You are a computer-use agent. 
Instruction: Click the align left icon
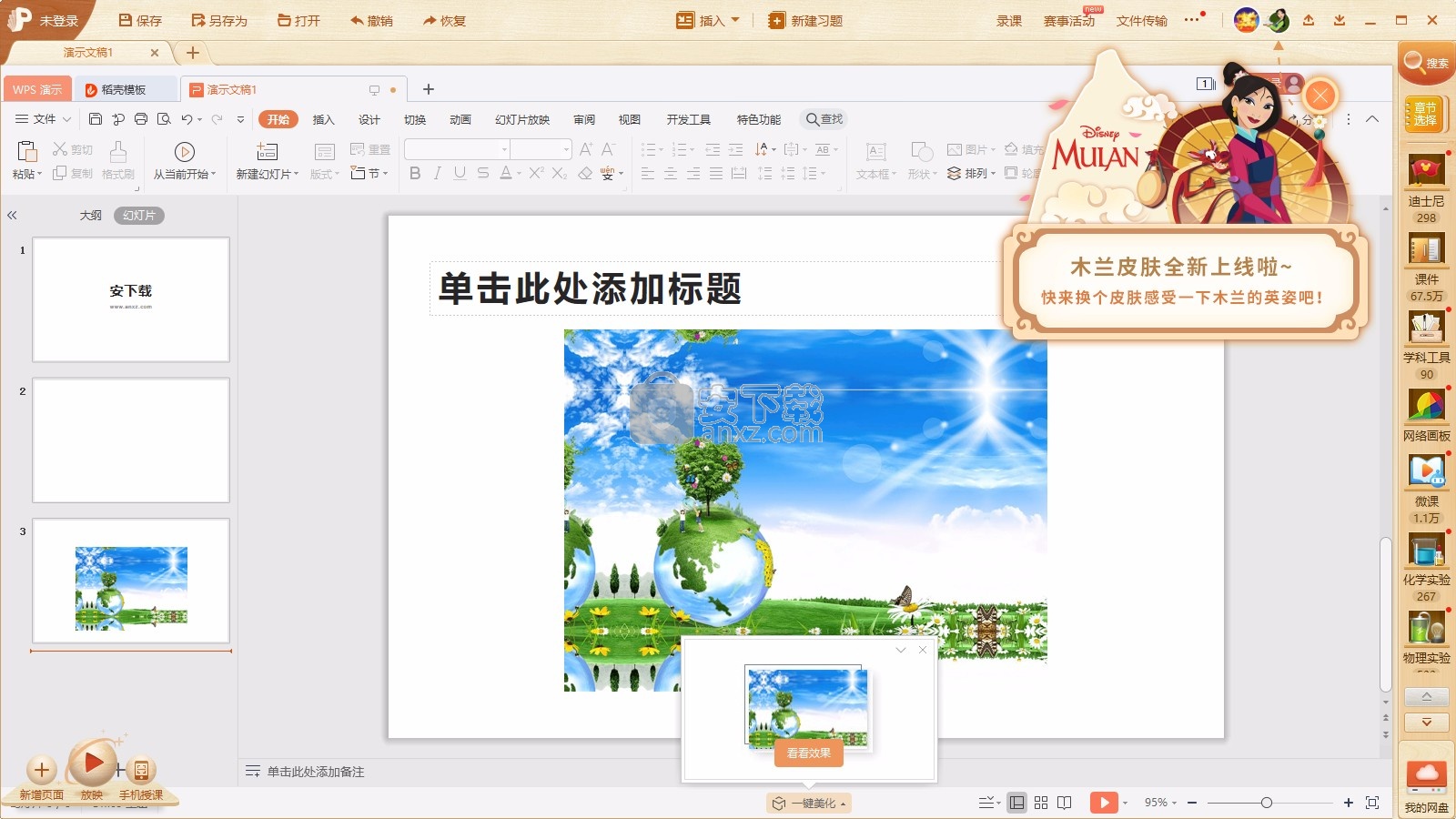point(648,173)
